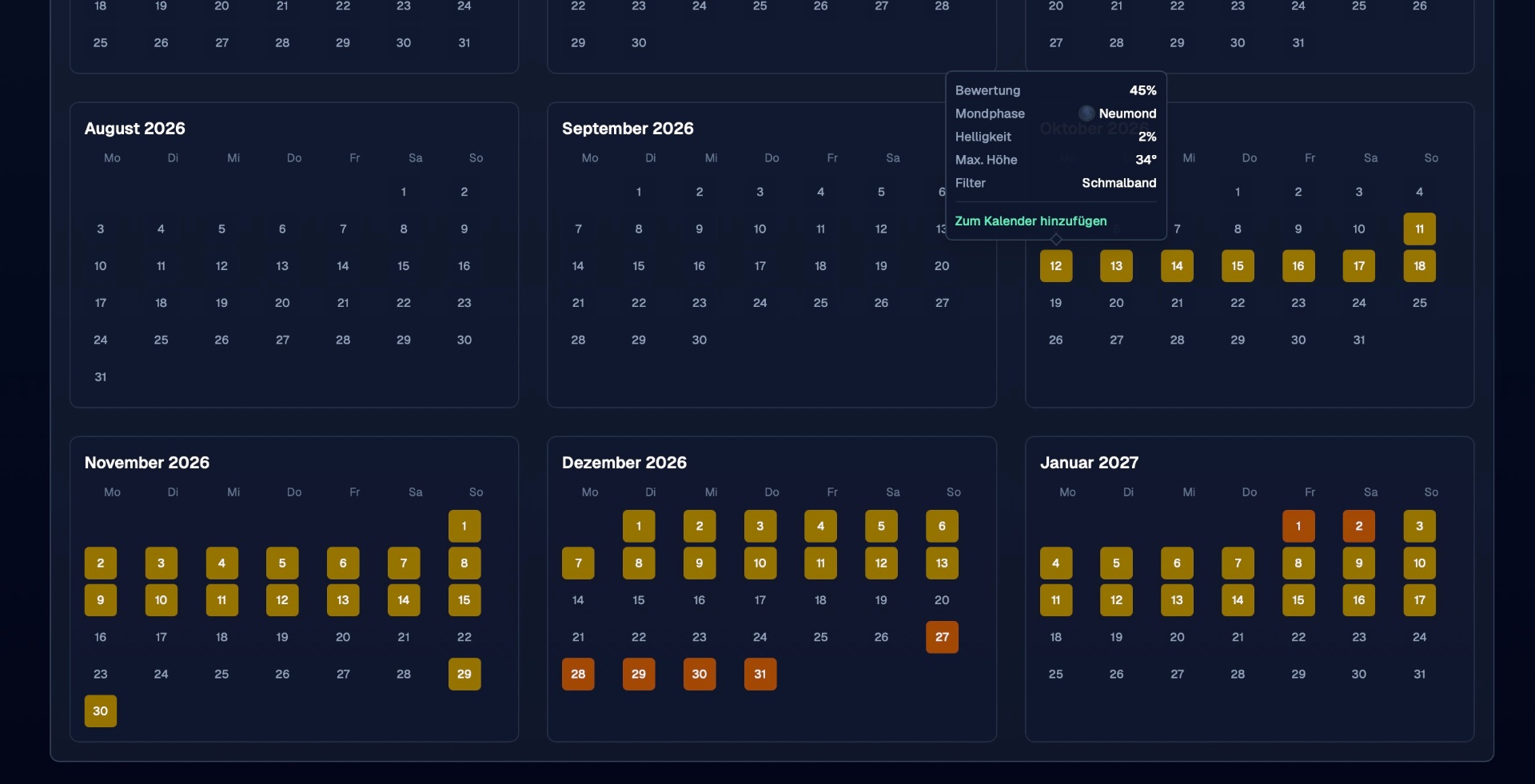
Task: Select October 16 highlighted Friday
Action: click(x=1298, y=266)
